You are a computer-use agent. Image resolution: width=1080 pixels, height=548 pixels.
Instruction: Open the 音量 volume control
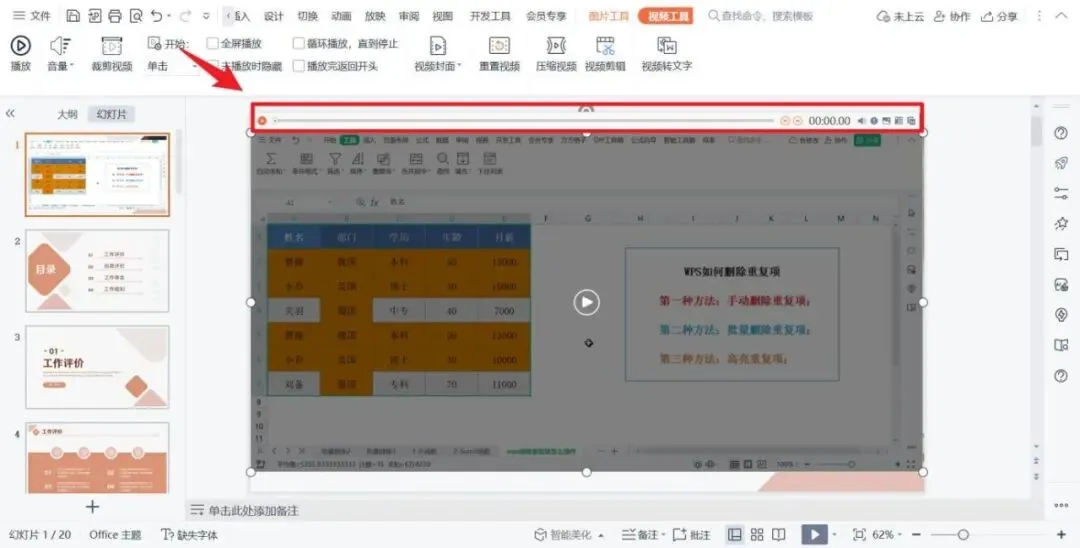pyautogui.click(x=61, y=54)
